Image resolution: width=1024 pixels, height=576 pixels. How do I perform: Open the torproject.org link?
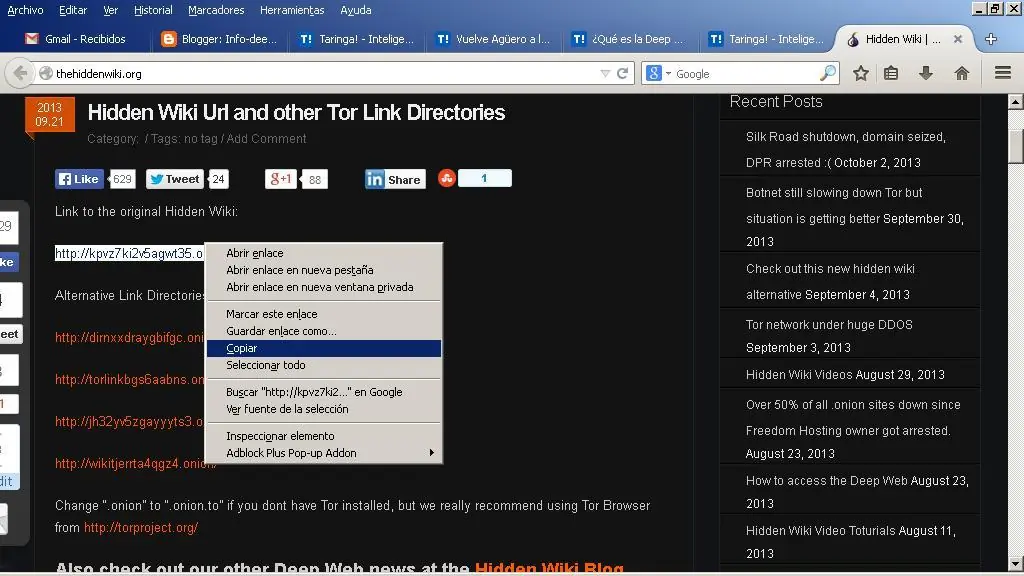pos(141,528)
